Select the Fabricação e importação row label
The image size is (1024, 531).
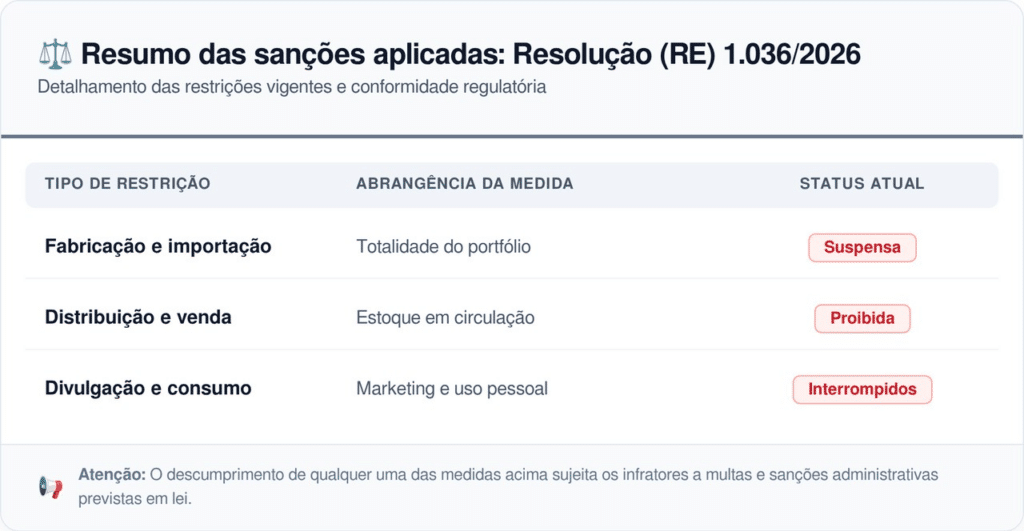pyautogui.click(x=158, y=246)
